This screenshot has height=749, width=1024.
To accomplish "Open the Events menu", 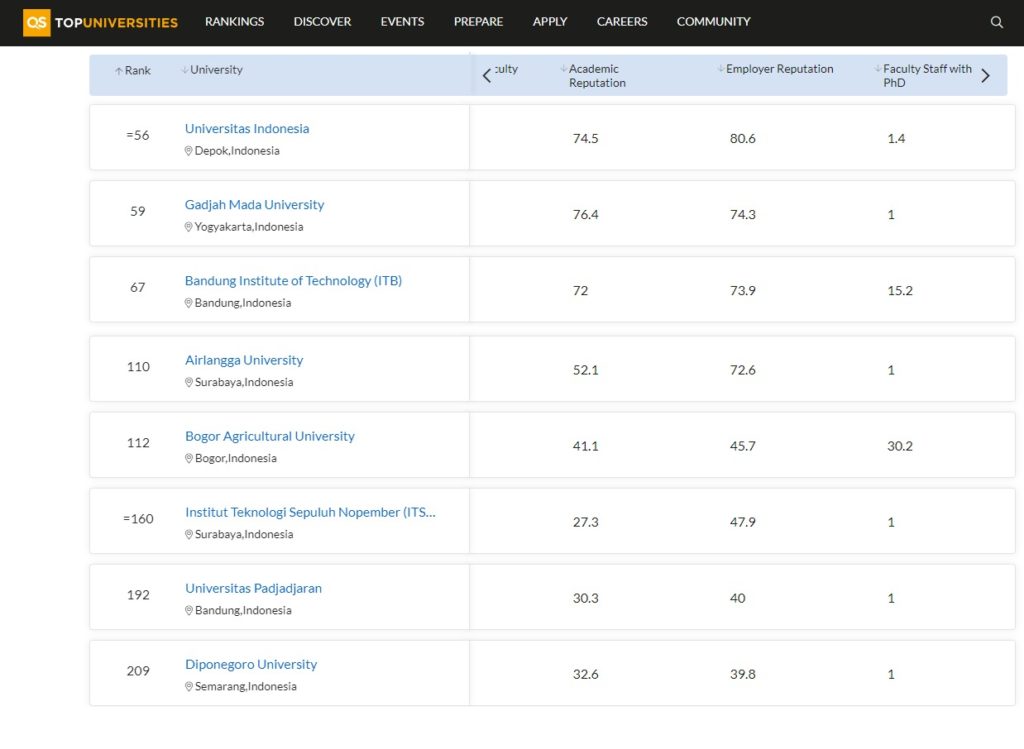I will pyautogui.click(x=402, y=22).
